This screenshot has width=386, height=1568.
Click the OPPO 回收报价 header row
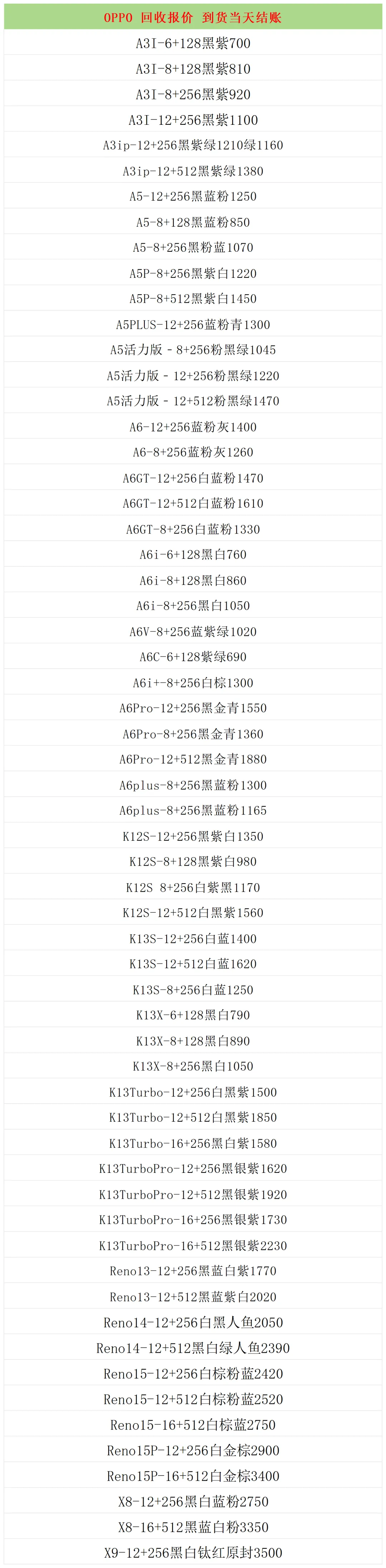pos(193,17)
